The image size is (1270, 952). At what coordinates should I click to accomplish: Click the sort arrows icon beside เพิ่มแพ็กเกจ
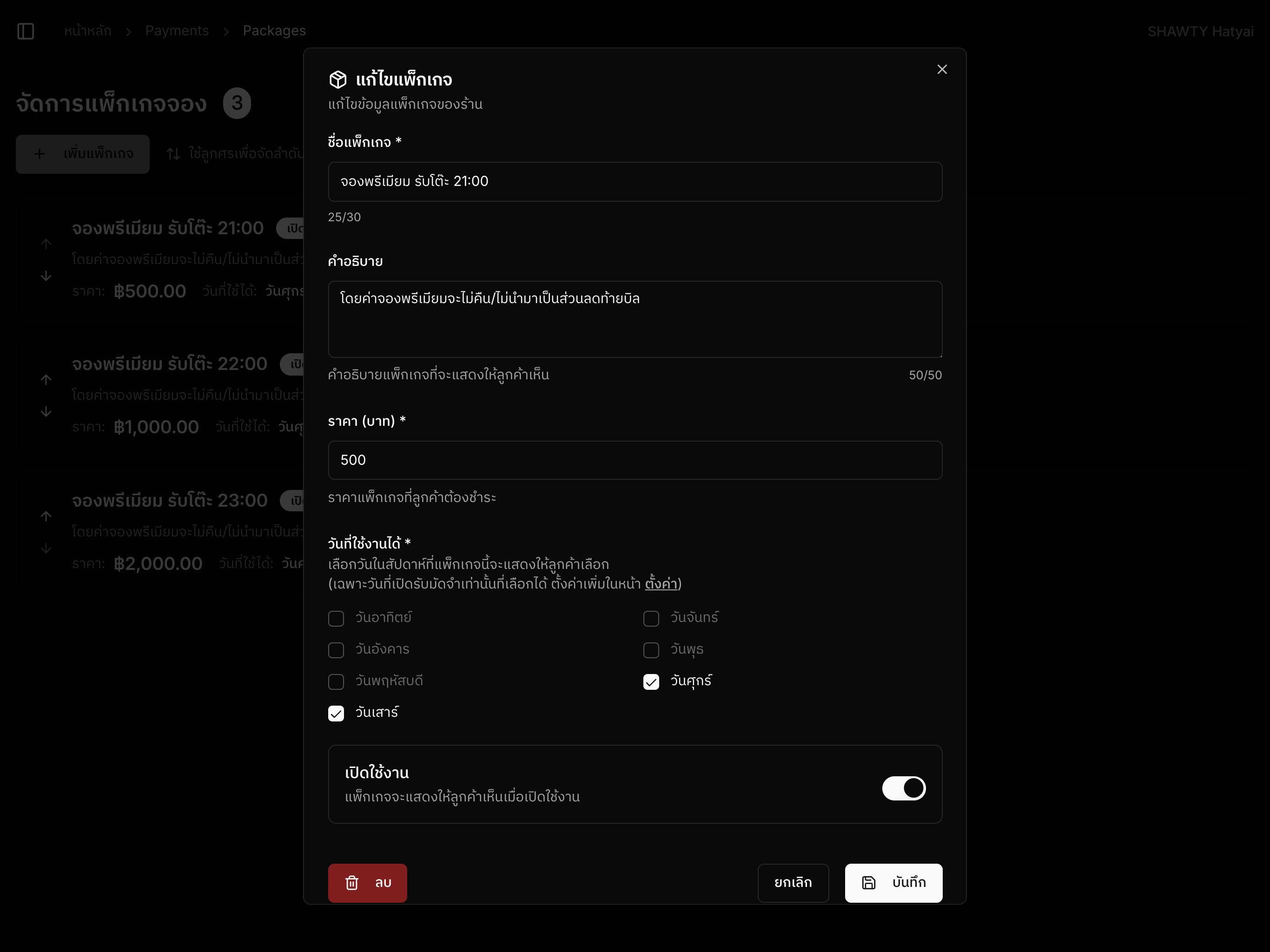pyautogui.click(x=173, y=154)
